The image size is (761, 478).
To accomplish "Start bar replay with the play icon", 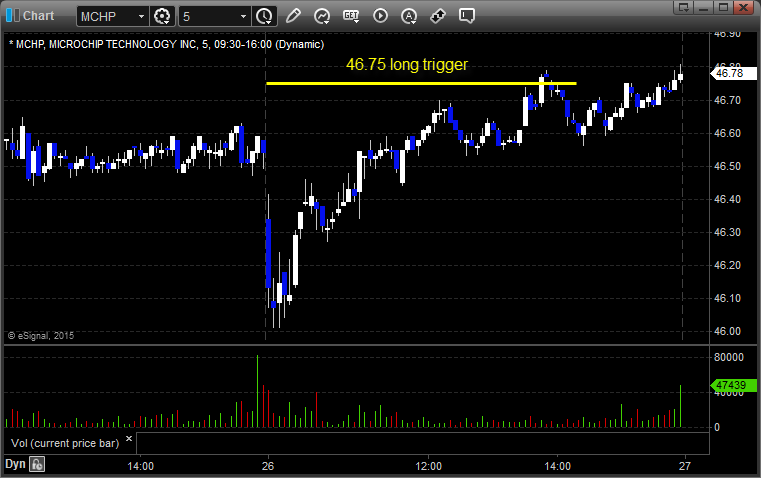I will tap(380, 16).
